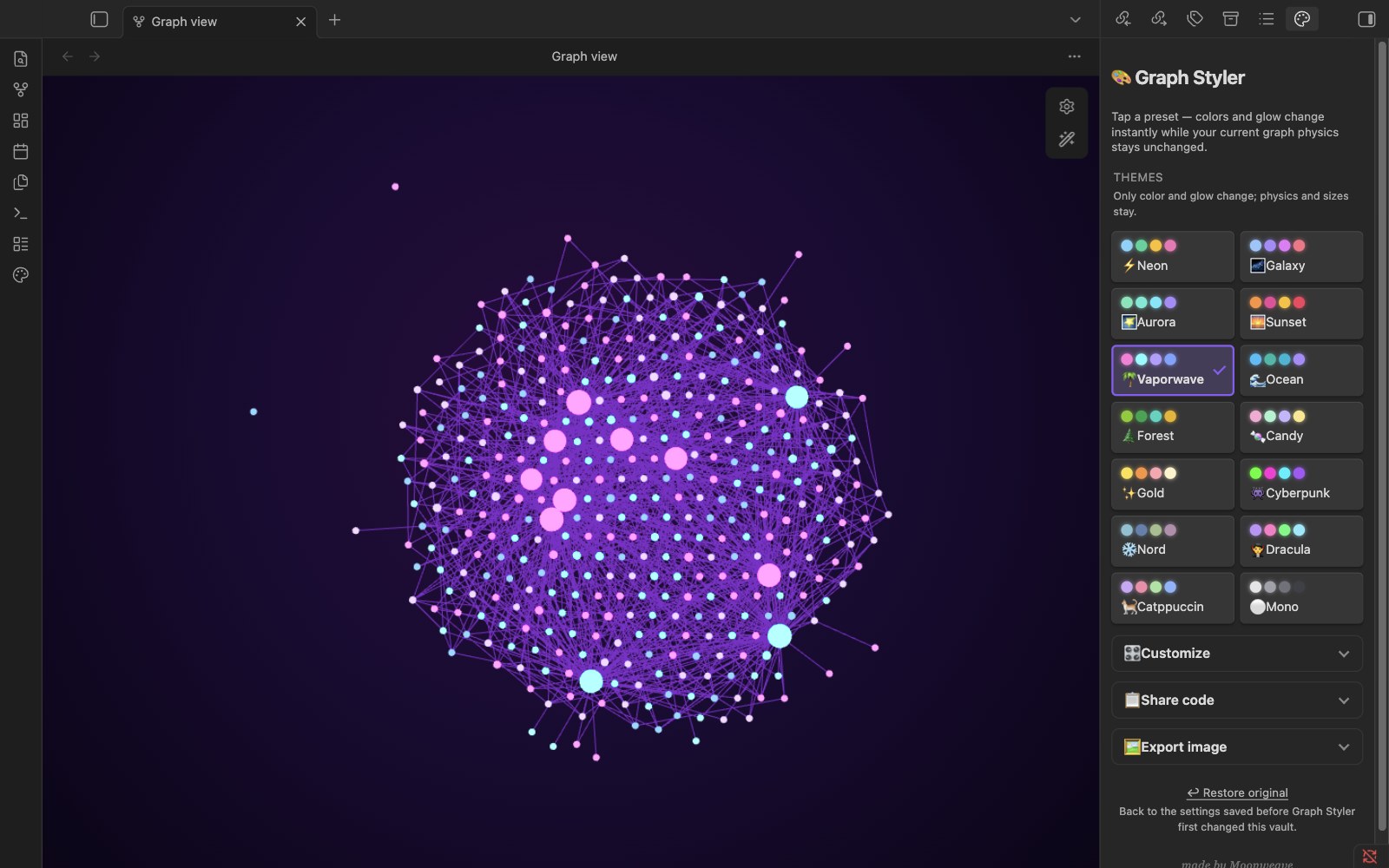Image resolution: width=1389 pixels, height=868 pixels.
Task: Open graph view from left ribbon
Action: pos(21,89)
